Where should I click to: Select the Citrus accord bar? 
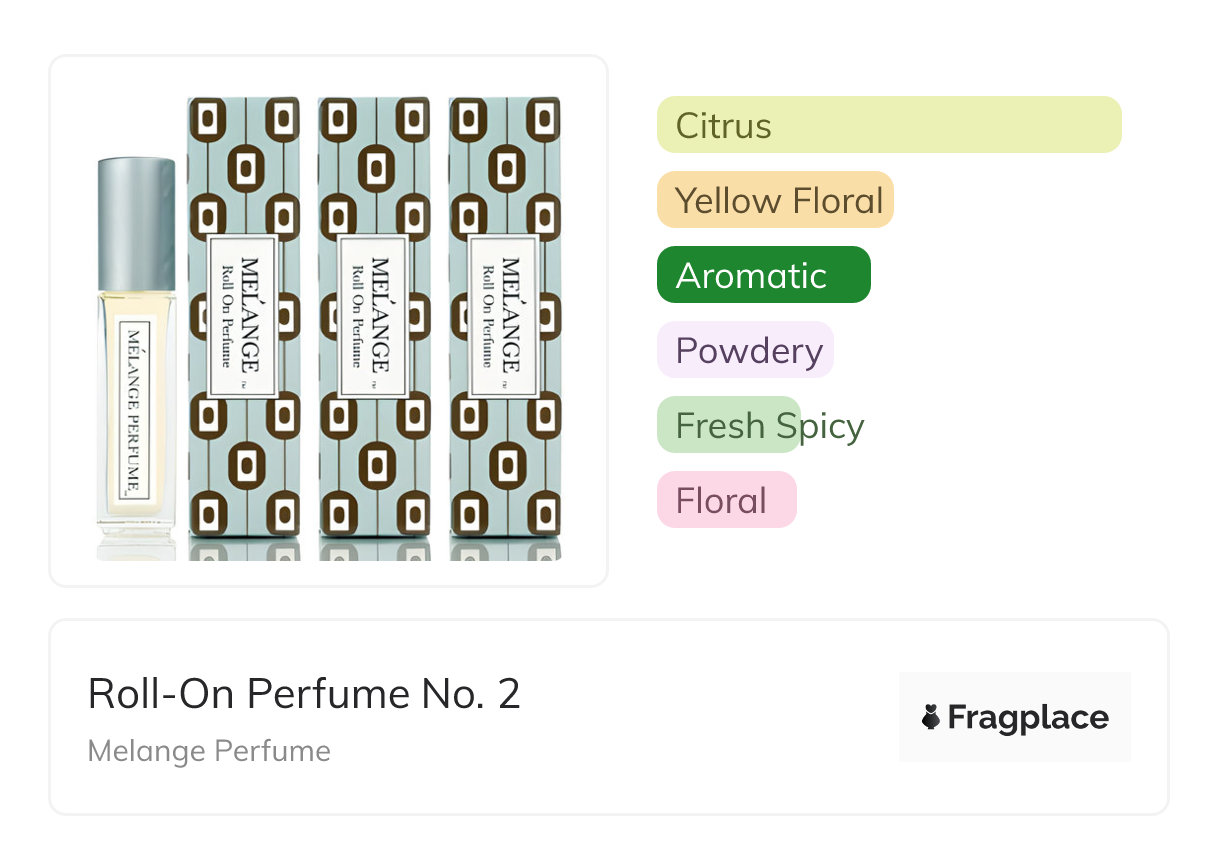(x=889, y=125)
